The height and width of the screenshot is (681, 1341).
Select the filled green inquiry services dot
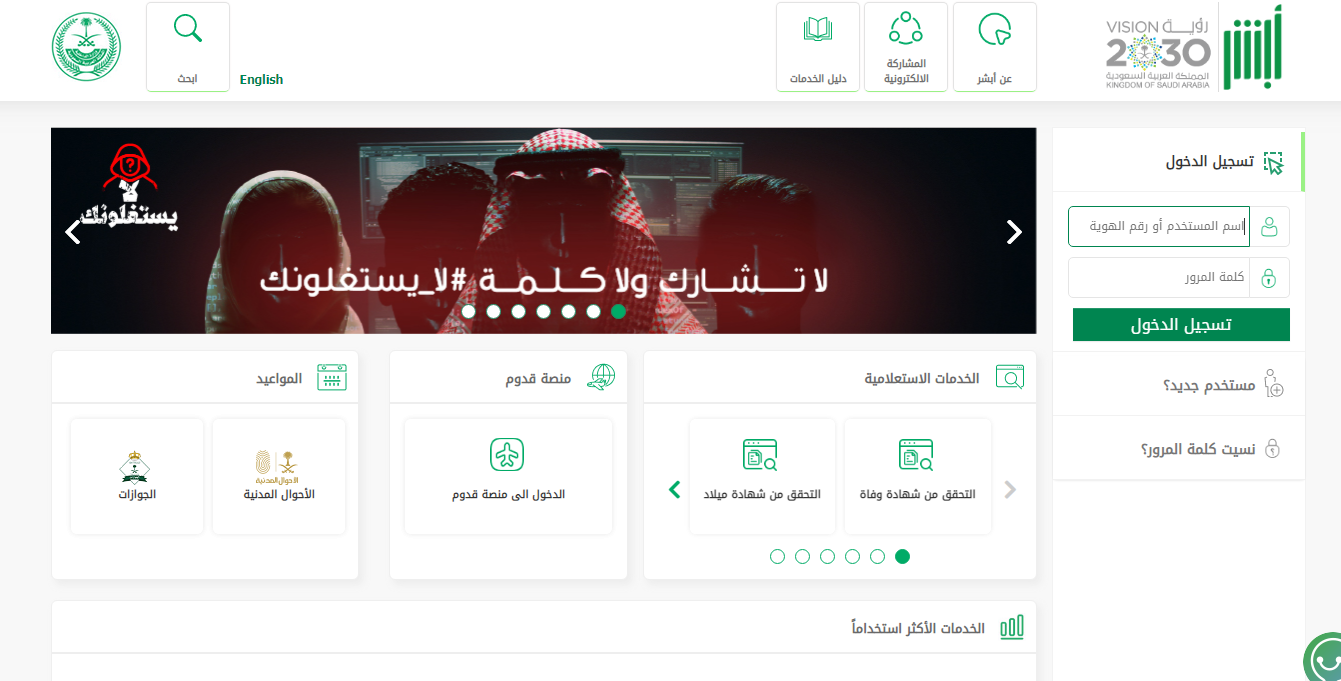point(903,557)
